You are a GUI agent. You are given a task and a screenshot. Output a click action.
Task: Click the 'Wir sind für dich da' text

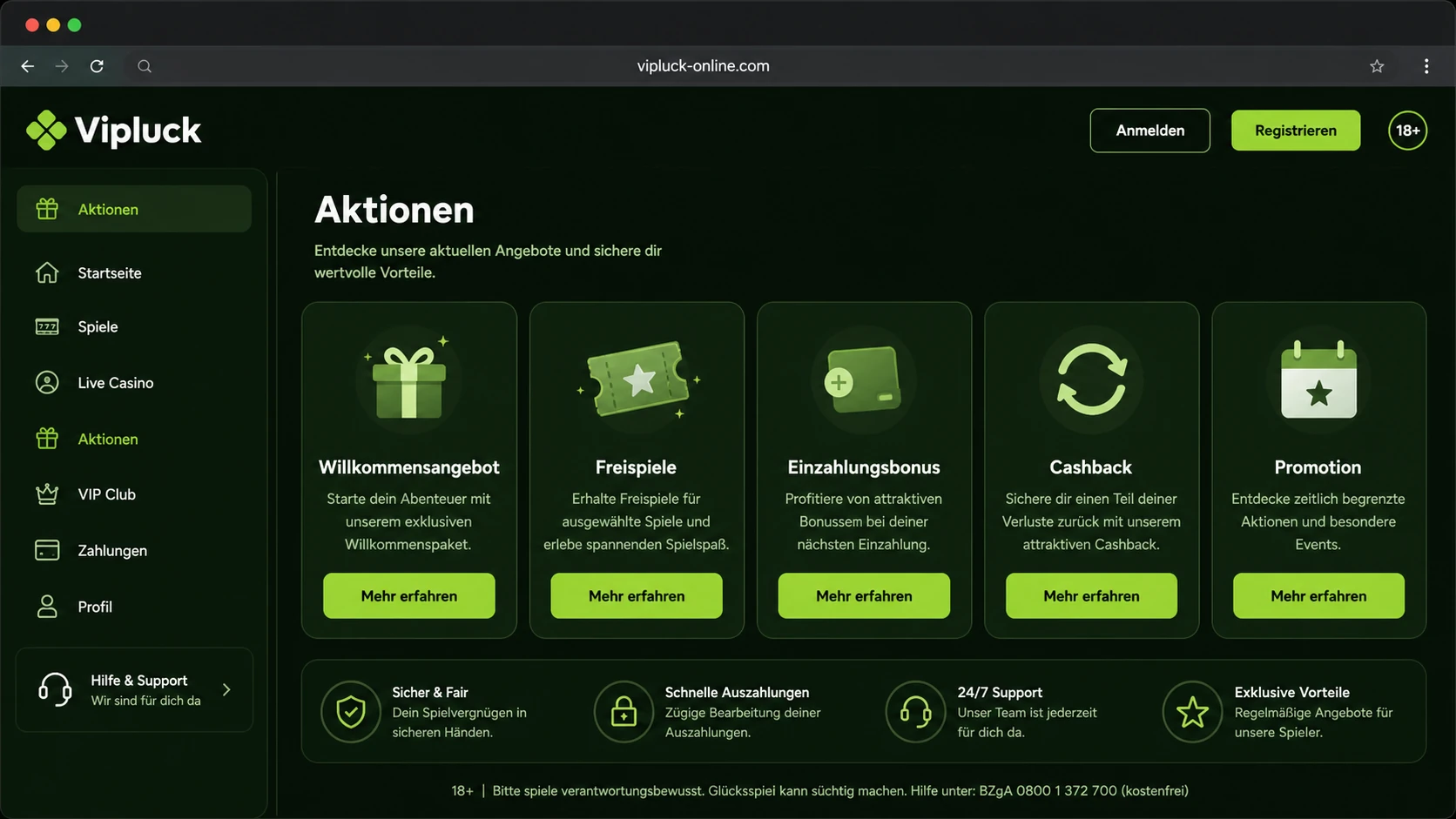[x=145, y=700]
